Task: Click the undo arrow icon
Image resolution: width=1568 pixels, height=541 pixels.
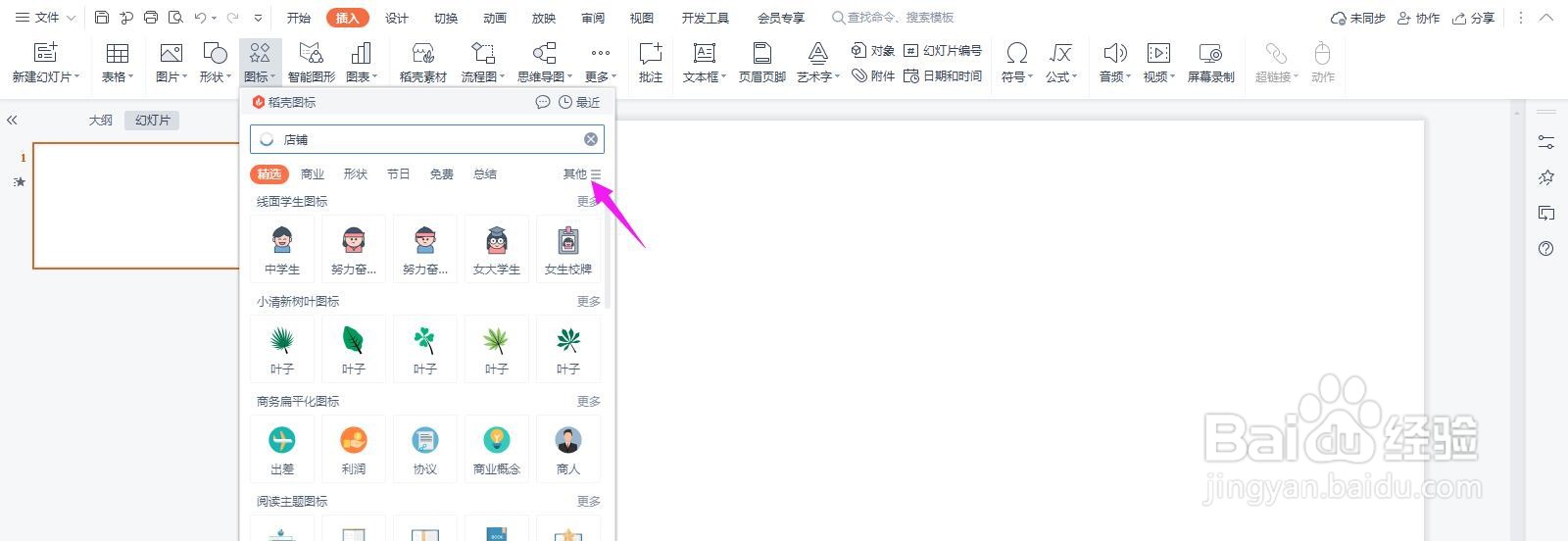Action: 200,18
